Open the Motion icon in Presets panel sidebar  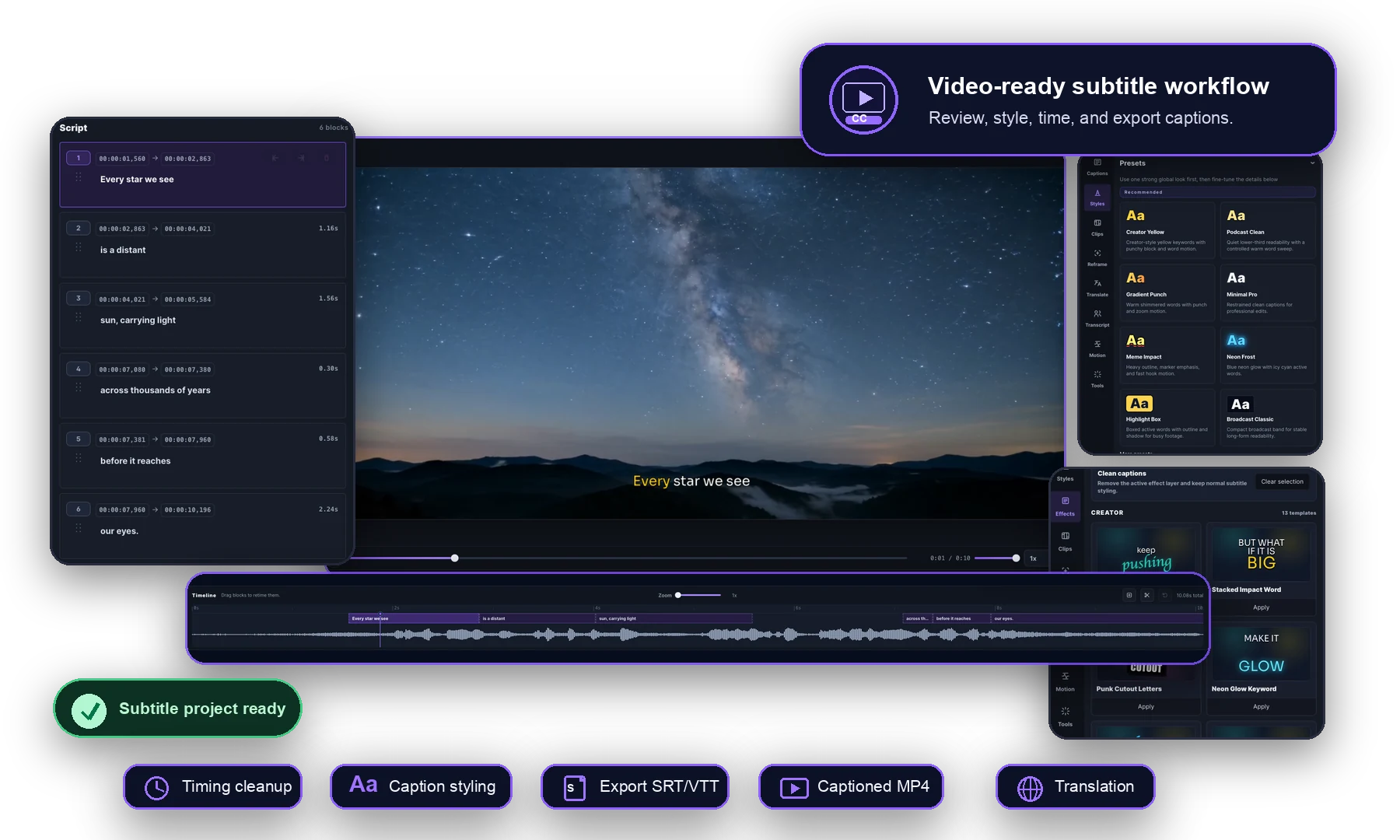tap(1097, 348)
